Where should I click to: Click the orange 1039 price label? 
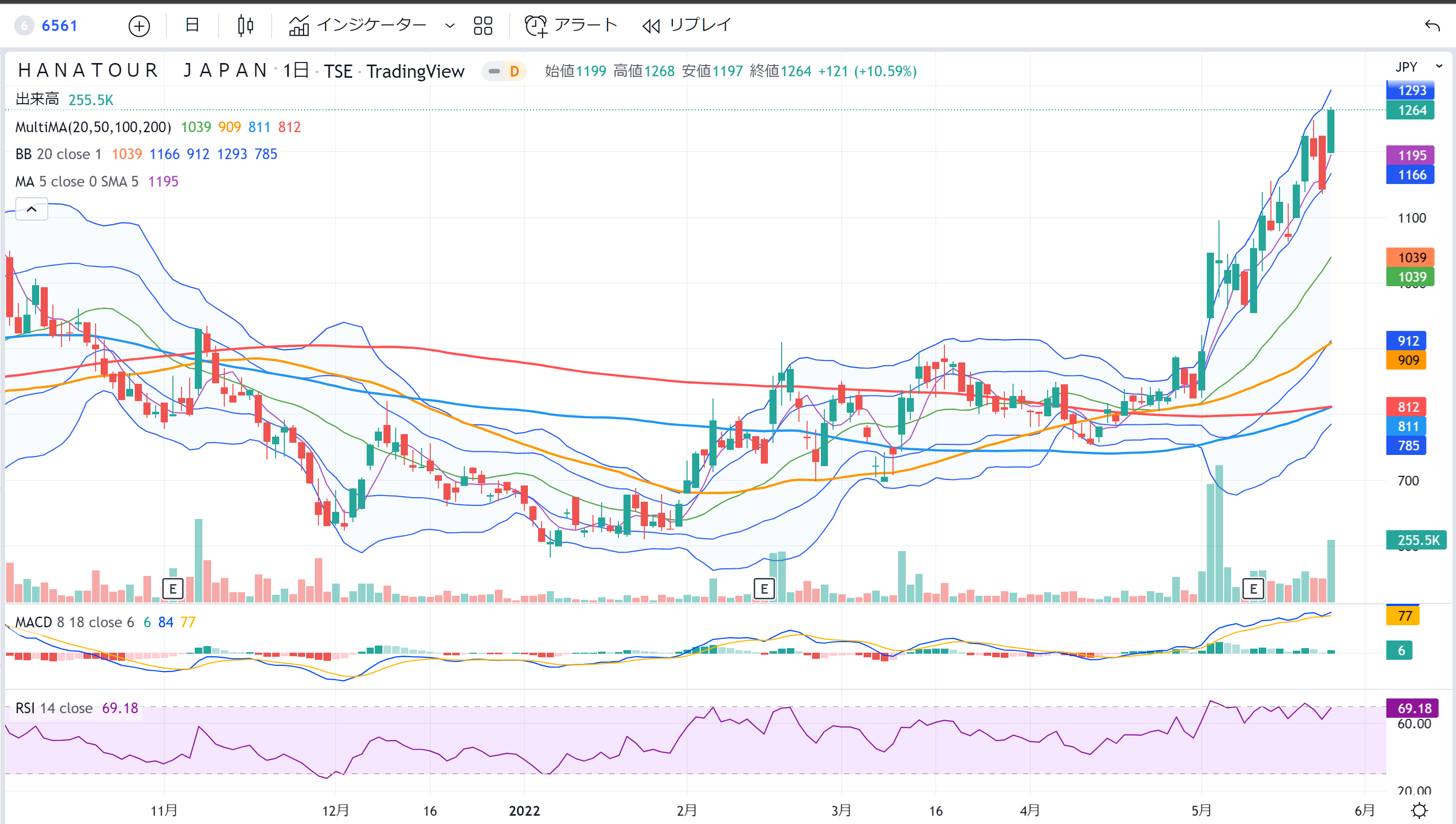point(1410,257)
